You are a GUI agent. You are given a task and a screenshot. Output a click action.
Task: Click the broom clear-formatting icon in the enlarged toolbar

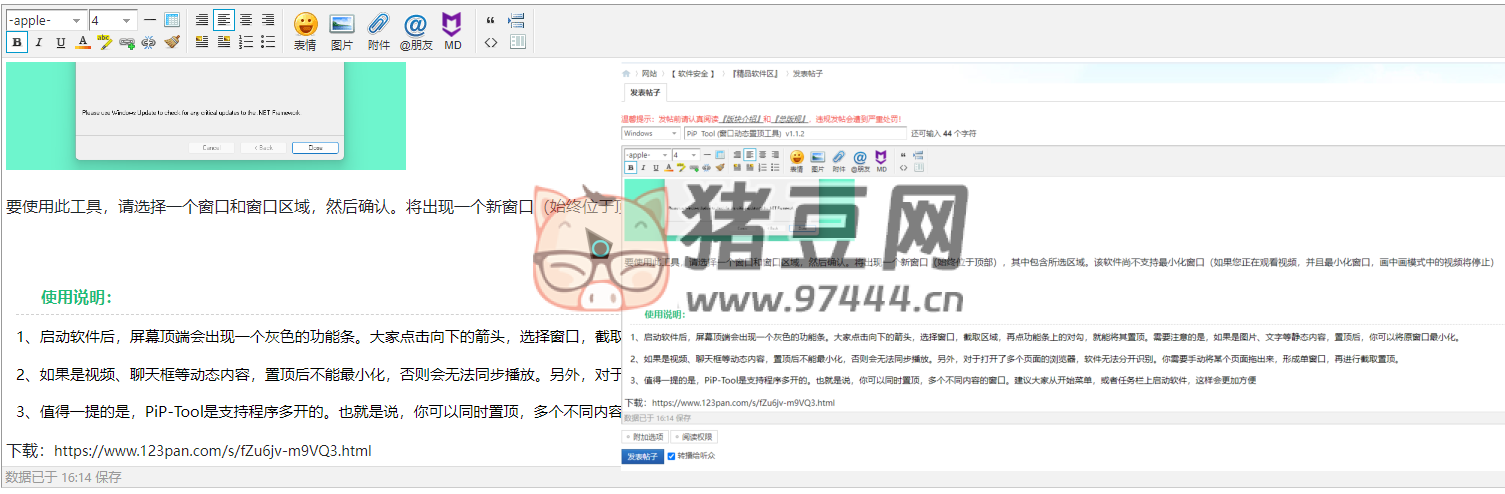click(x=171, y=42)
